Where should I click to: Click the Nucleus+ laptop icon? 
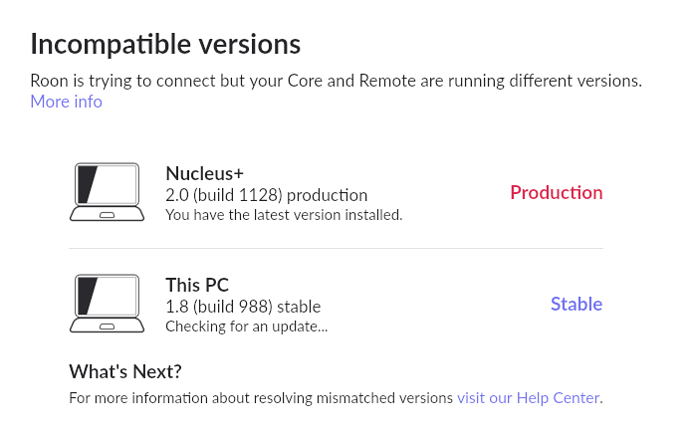tap(107, 192)
